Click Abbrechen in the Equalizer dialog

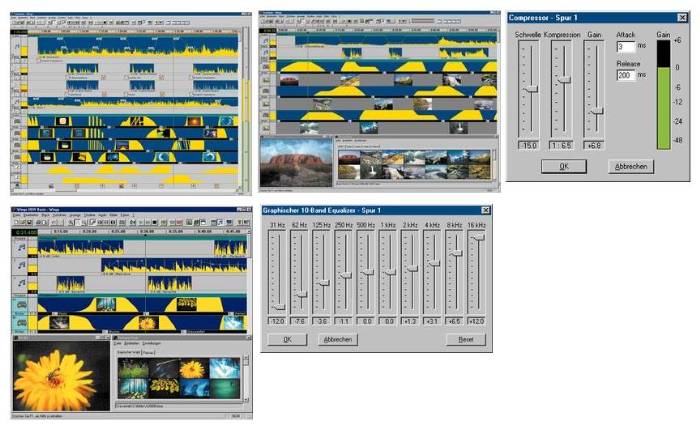[338, 339]
